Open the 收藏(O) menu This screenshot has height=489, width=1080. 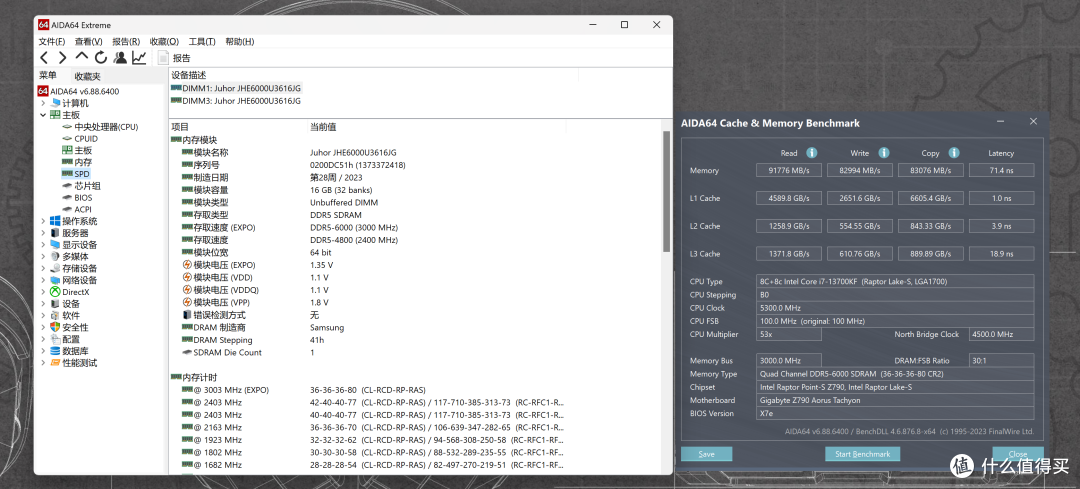pos(164,41)
